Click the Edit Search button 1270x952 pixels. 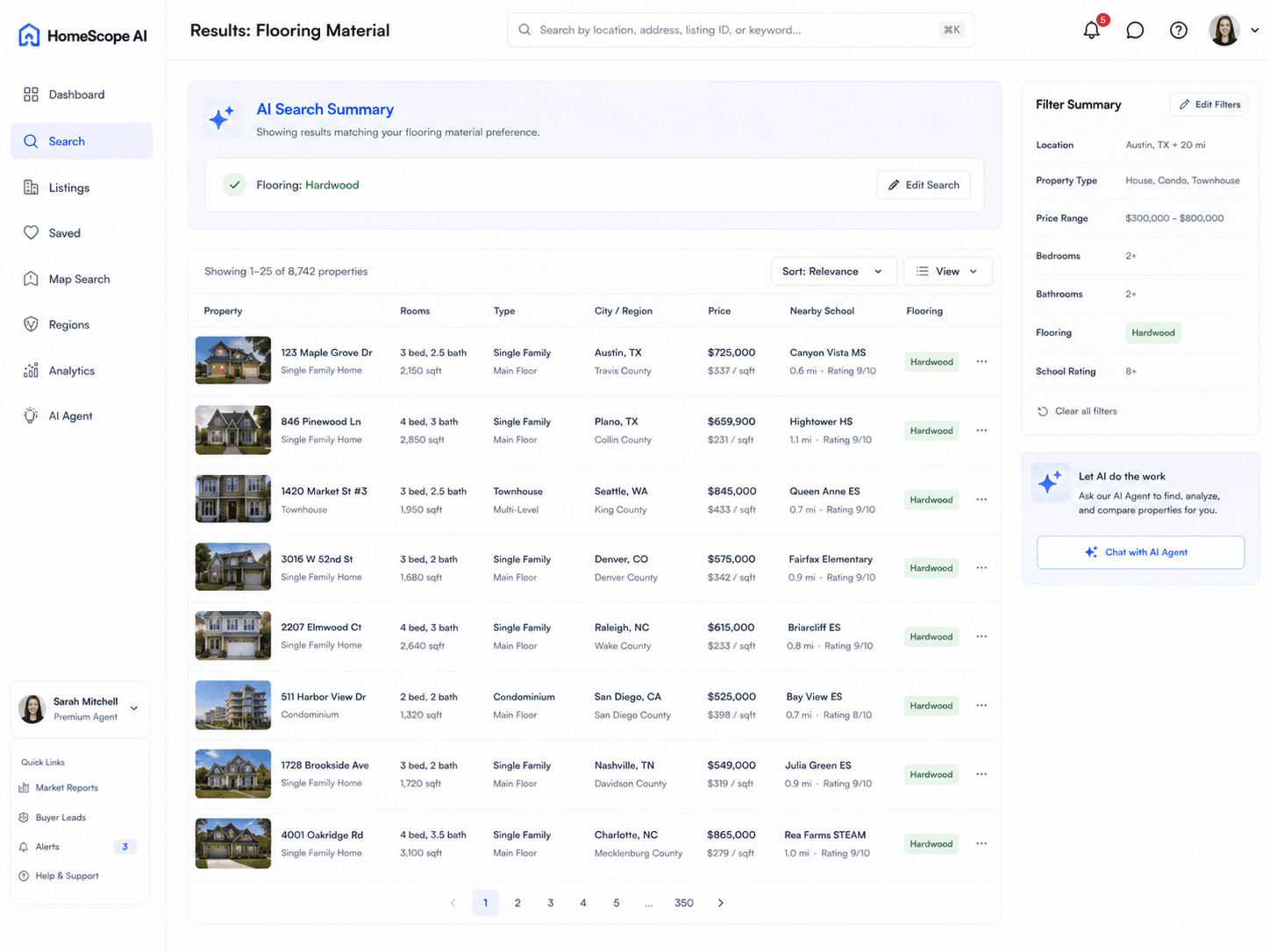(x=923, y=185)
